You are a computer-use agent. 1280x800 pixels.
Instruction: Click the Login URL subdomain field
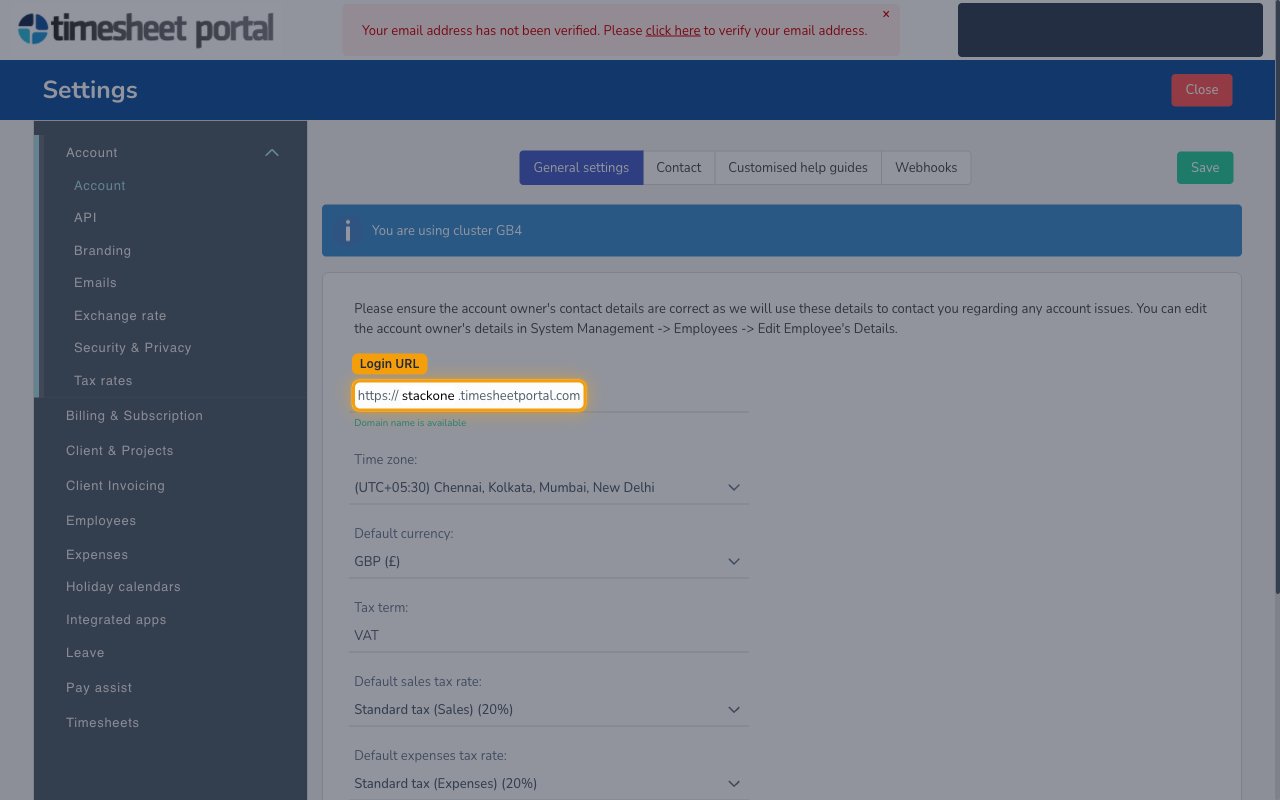[428, 396]
